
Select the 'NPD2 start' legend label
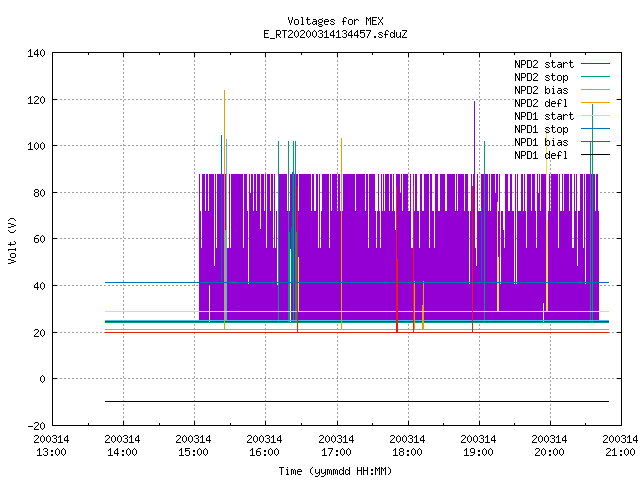point(544,64)
